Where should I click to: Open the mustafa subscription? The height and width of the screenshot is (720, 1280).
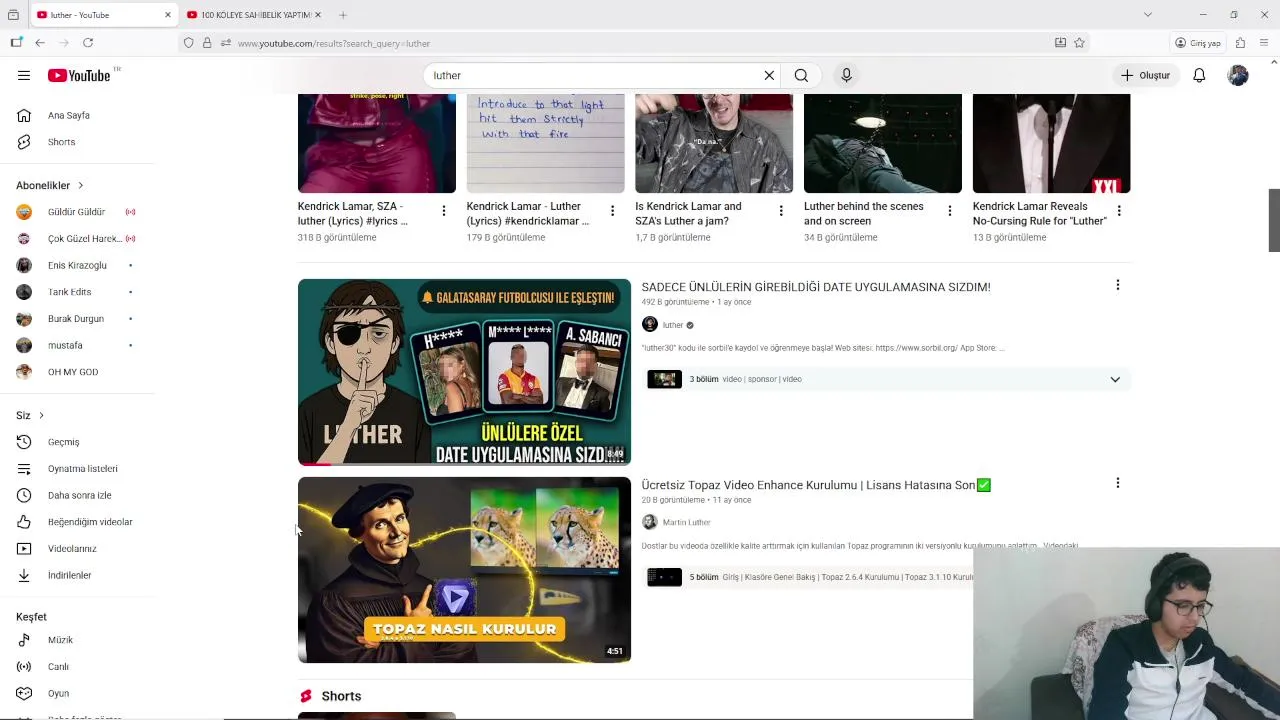(x=78, y=345)
